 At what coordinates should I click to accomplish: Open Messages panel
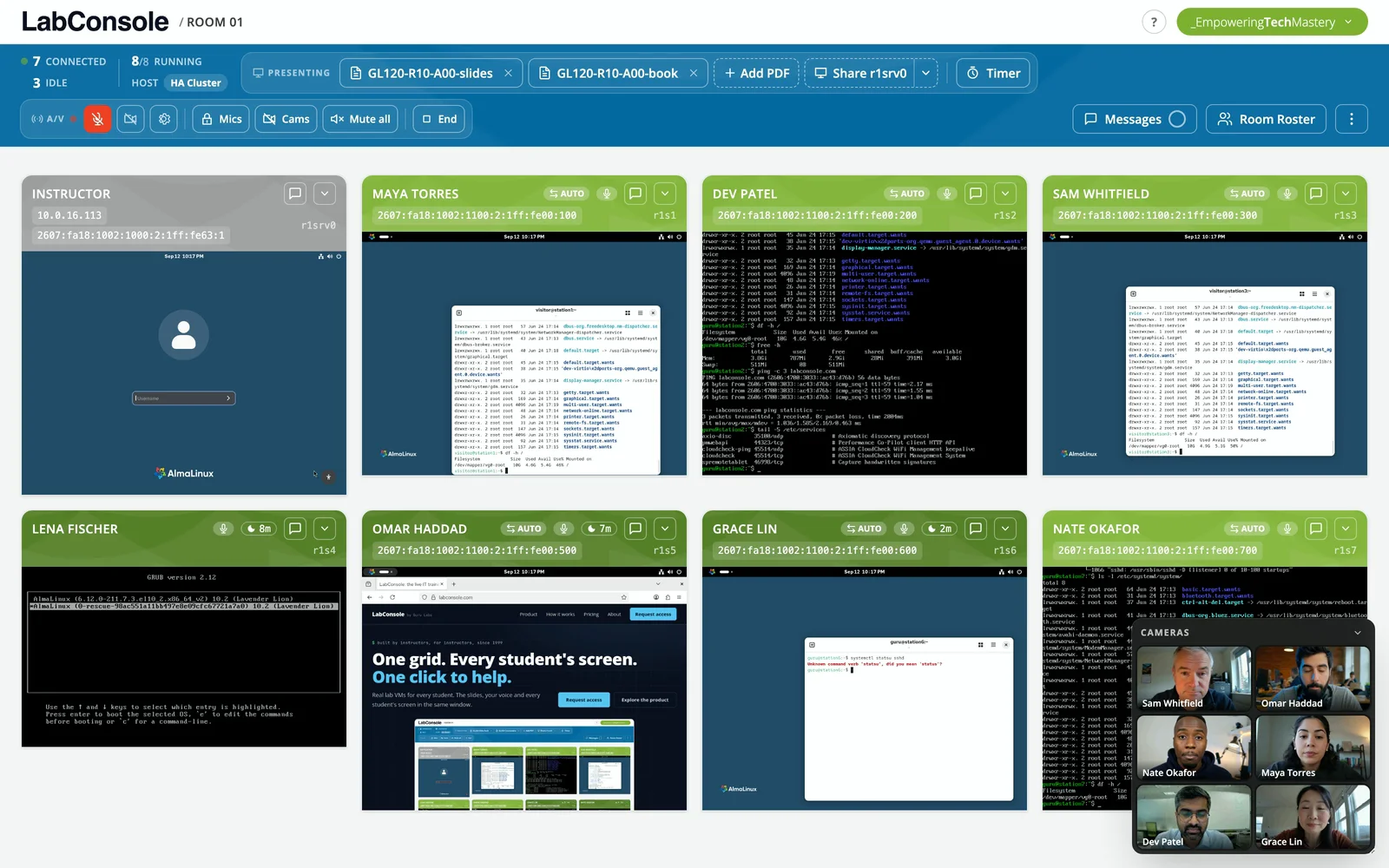point(1135,119)
